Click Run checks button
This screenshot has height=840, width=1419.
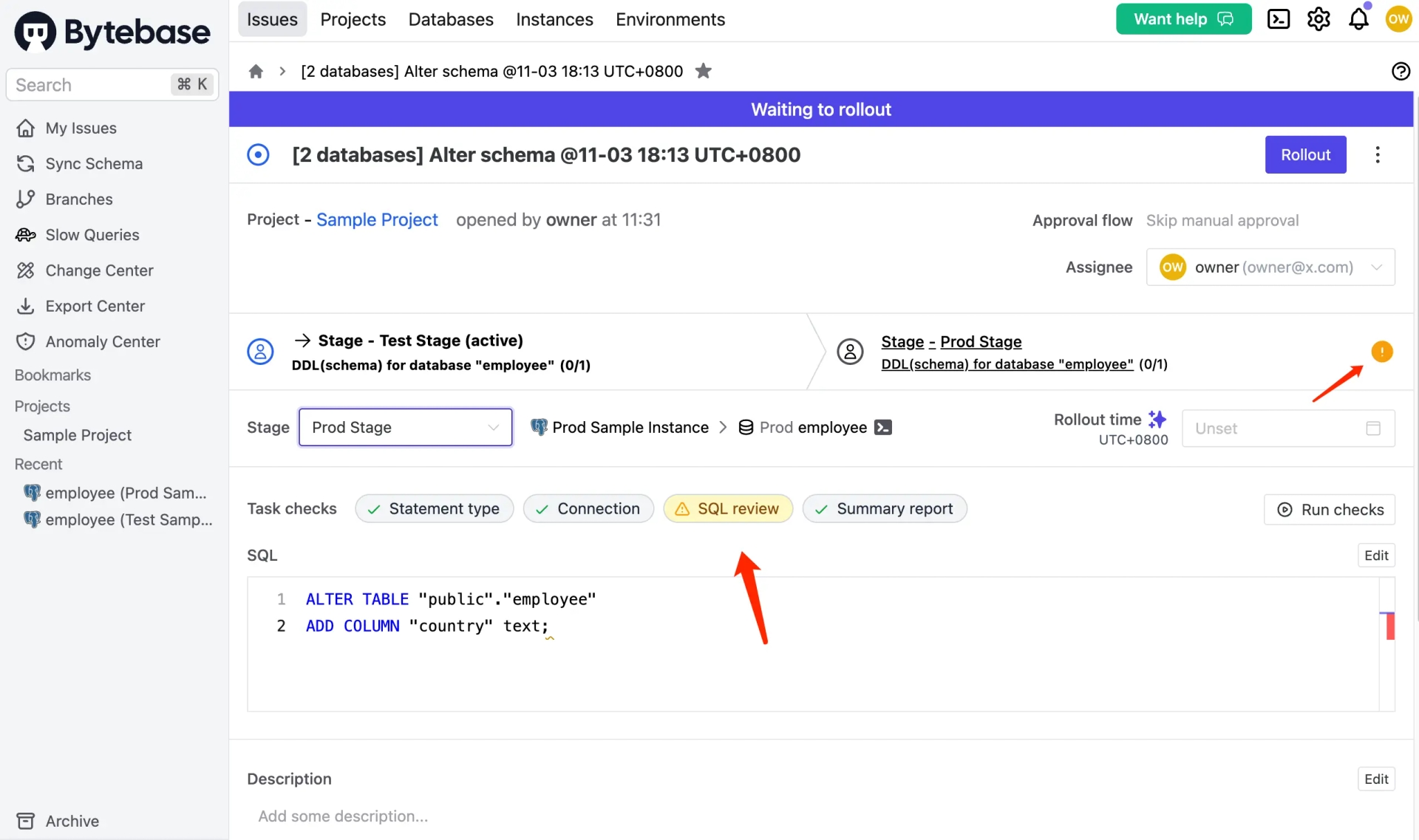(x=1330, y=509)
